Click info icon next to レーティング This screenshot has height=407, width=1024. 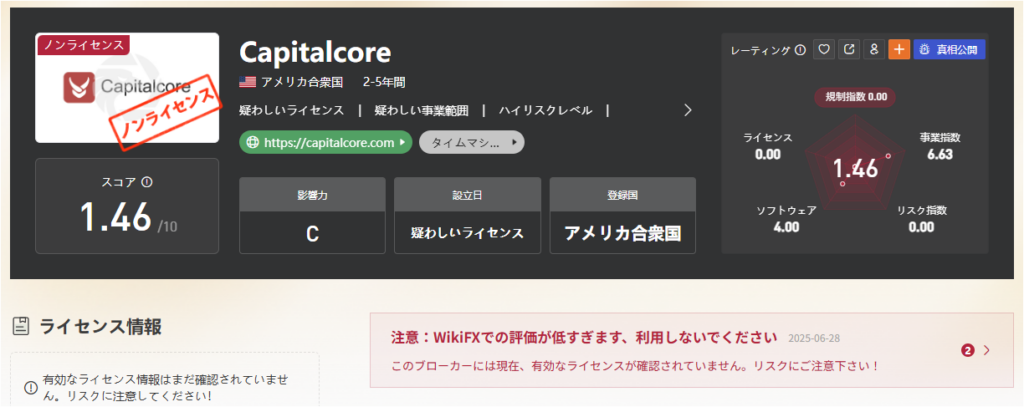pos(801,50)
